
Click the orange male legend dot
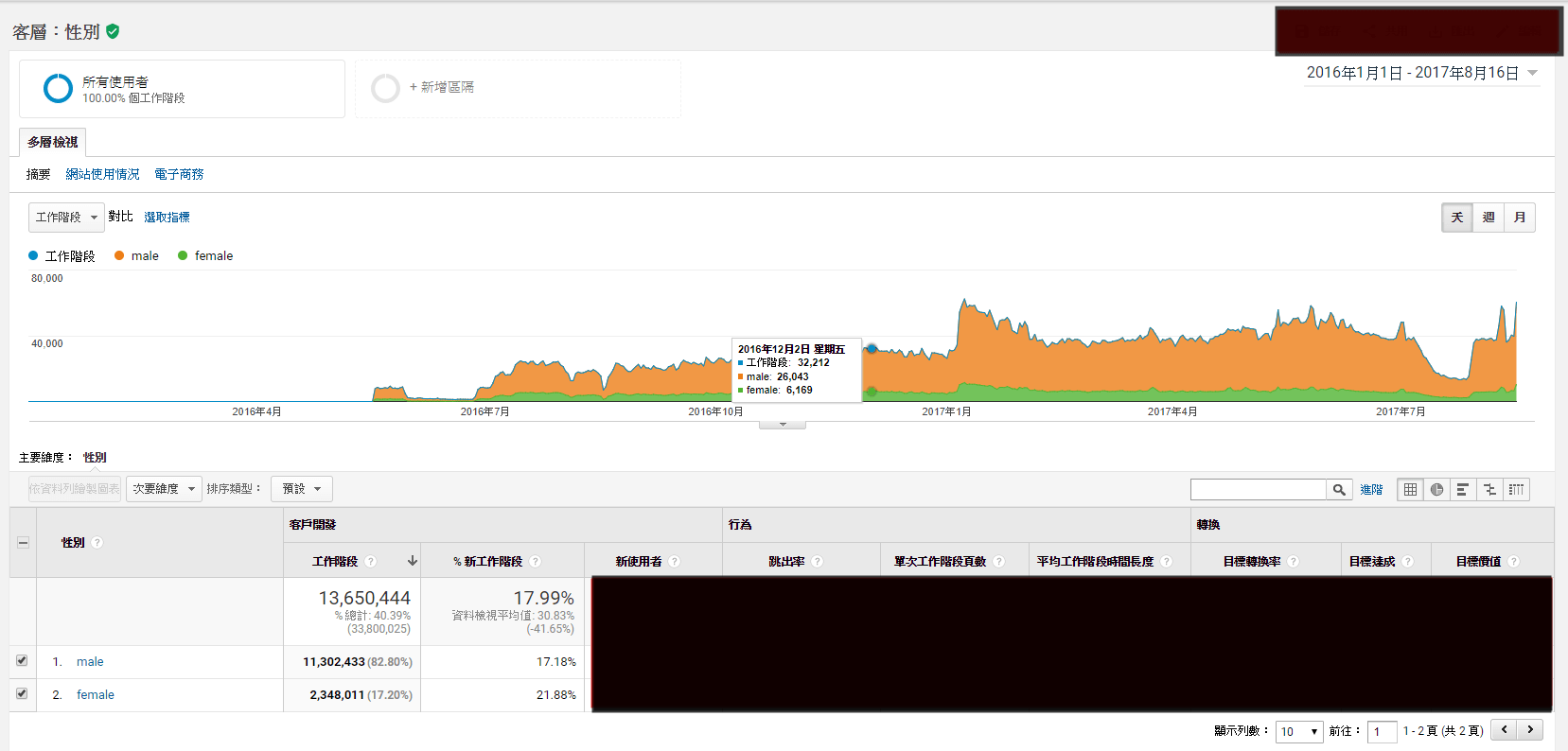pyautogui.click(x=119, y=255)
